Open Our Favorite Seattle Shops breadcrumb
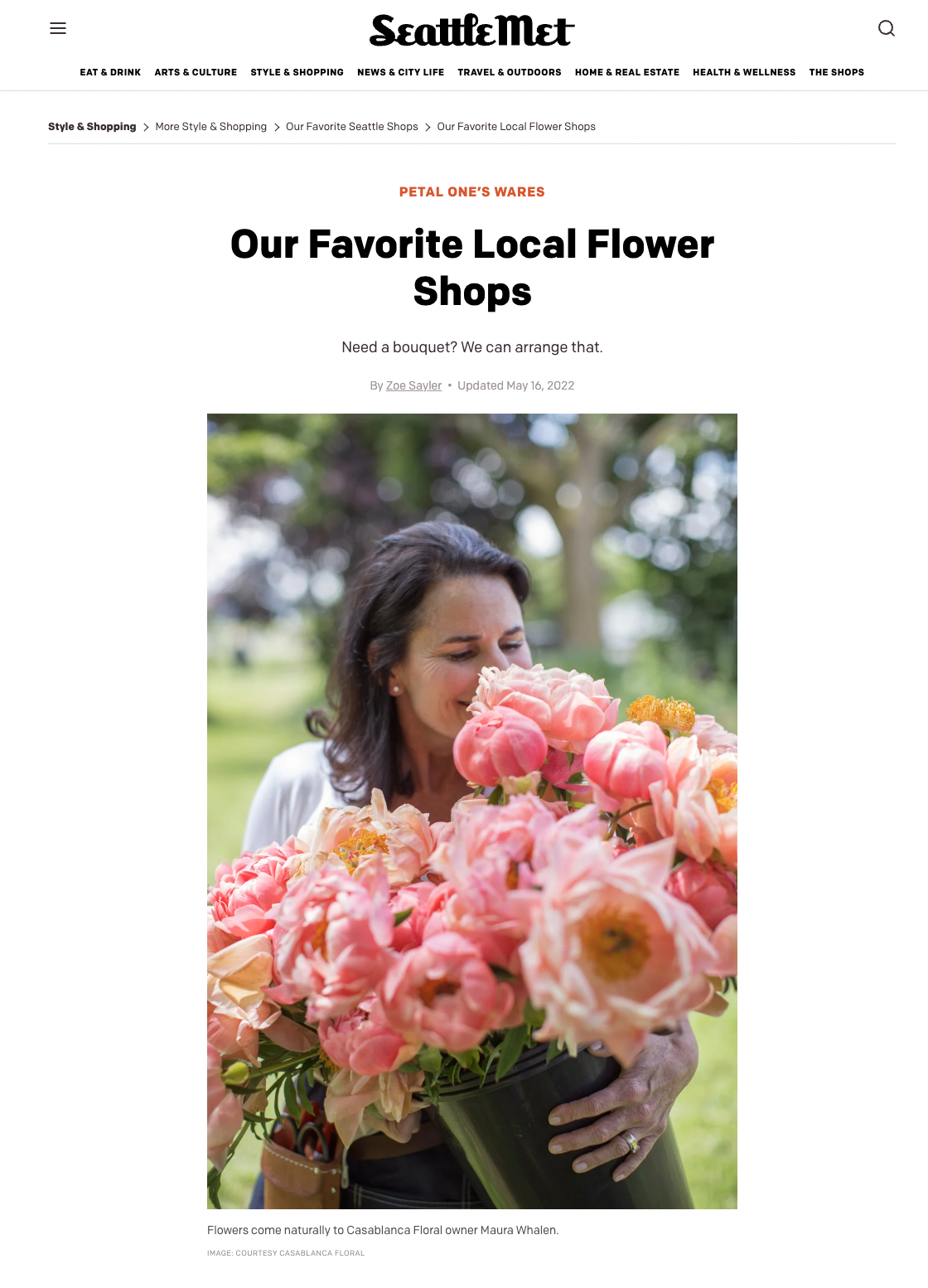The width and height of the screenshot is (928, 1288). (x=352, y=127)
